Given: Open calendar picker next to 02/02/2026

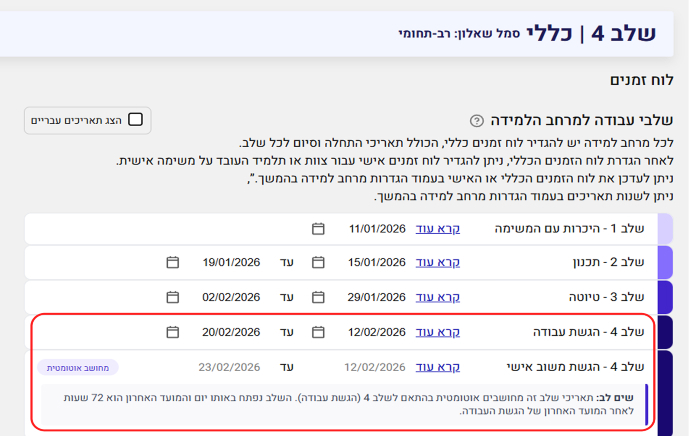Looking at the screenshot, I should pyautogui.click(x=173, y=297).
